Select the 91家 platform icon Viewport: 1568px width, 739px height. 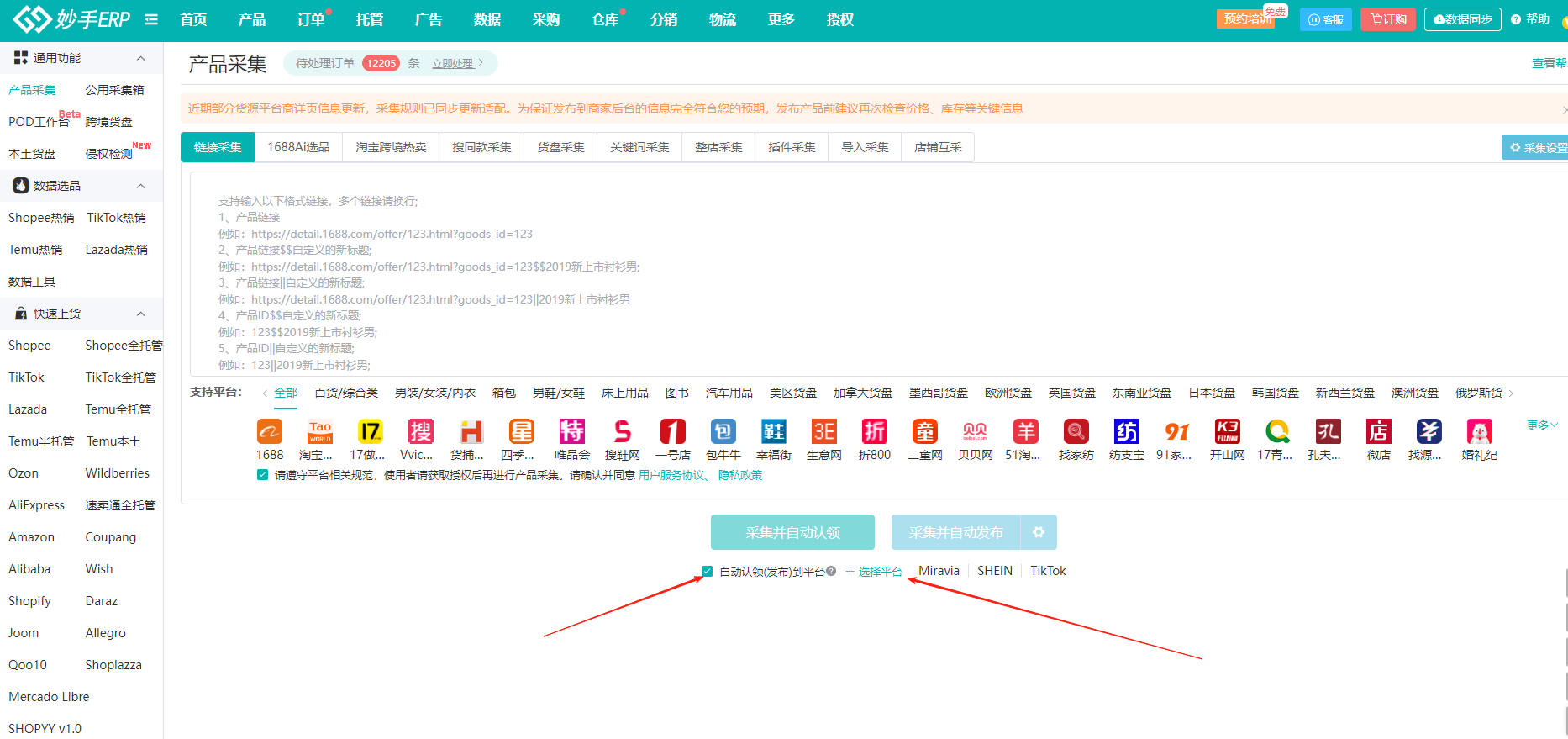point(1177,431)
